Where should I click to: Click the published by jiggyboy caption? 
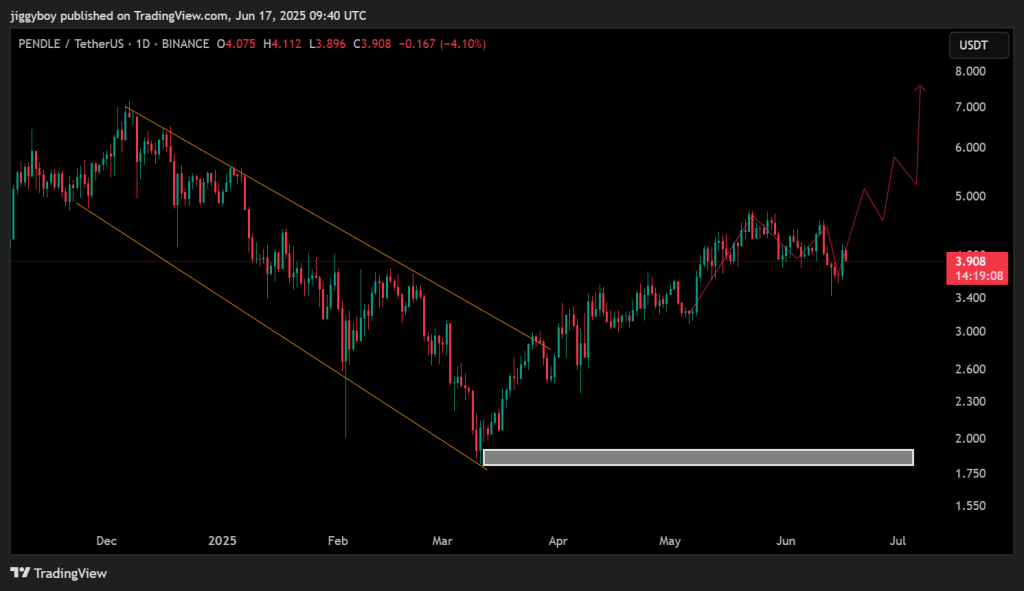(188, 16)
